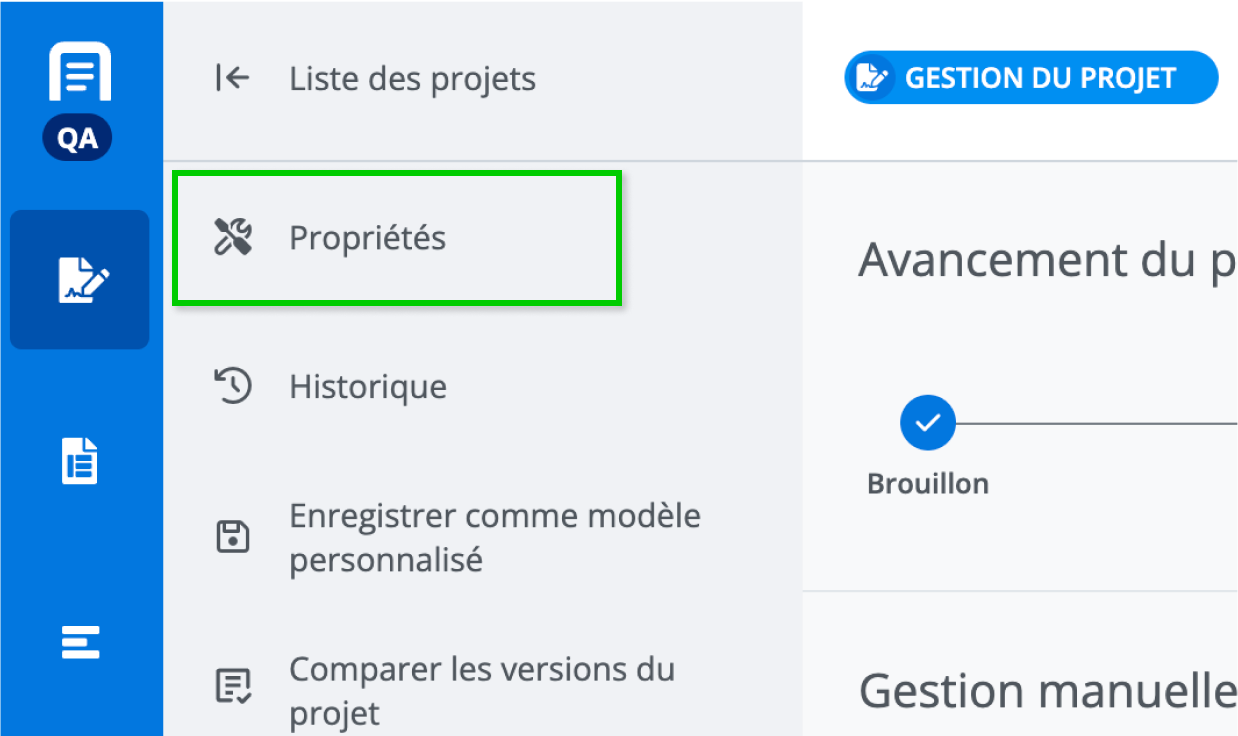
Task: Click the QA environment badge
Action: 78,139
